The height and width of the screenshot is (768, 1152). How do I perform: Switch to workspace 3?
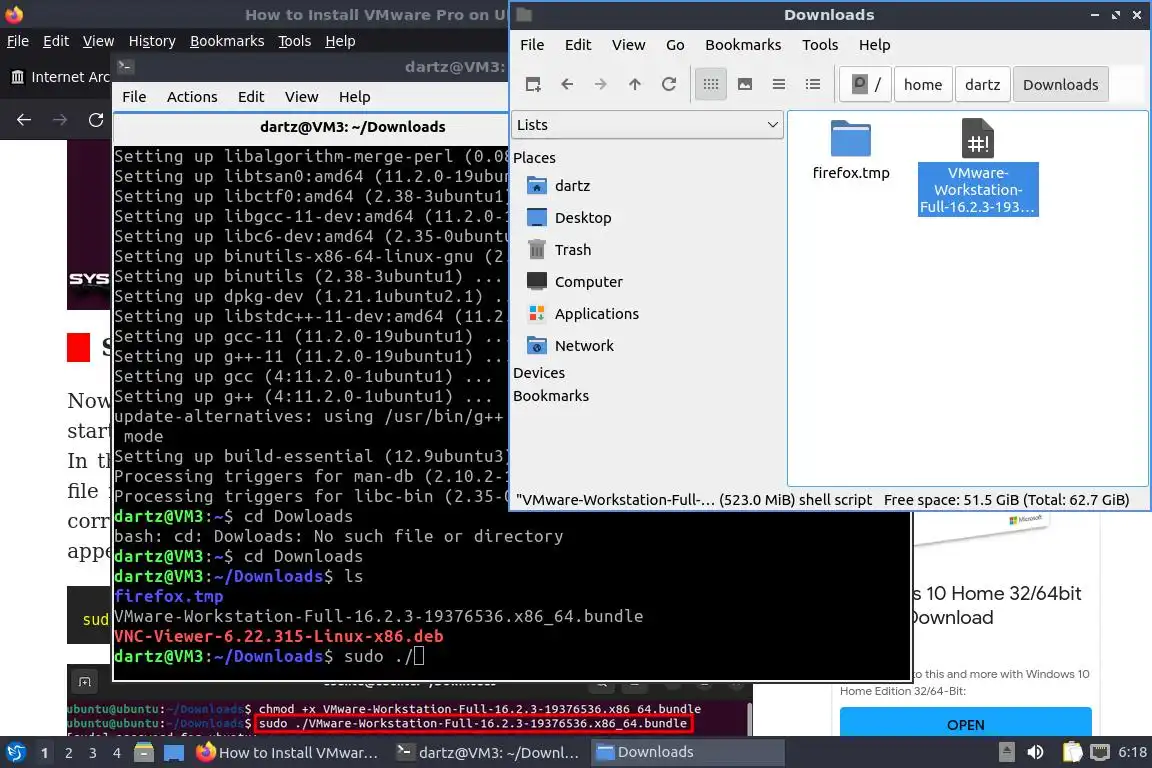[93, 753]
